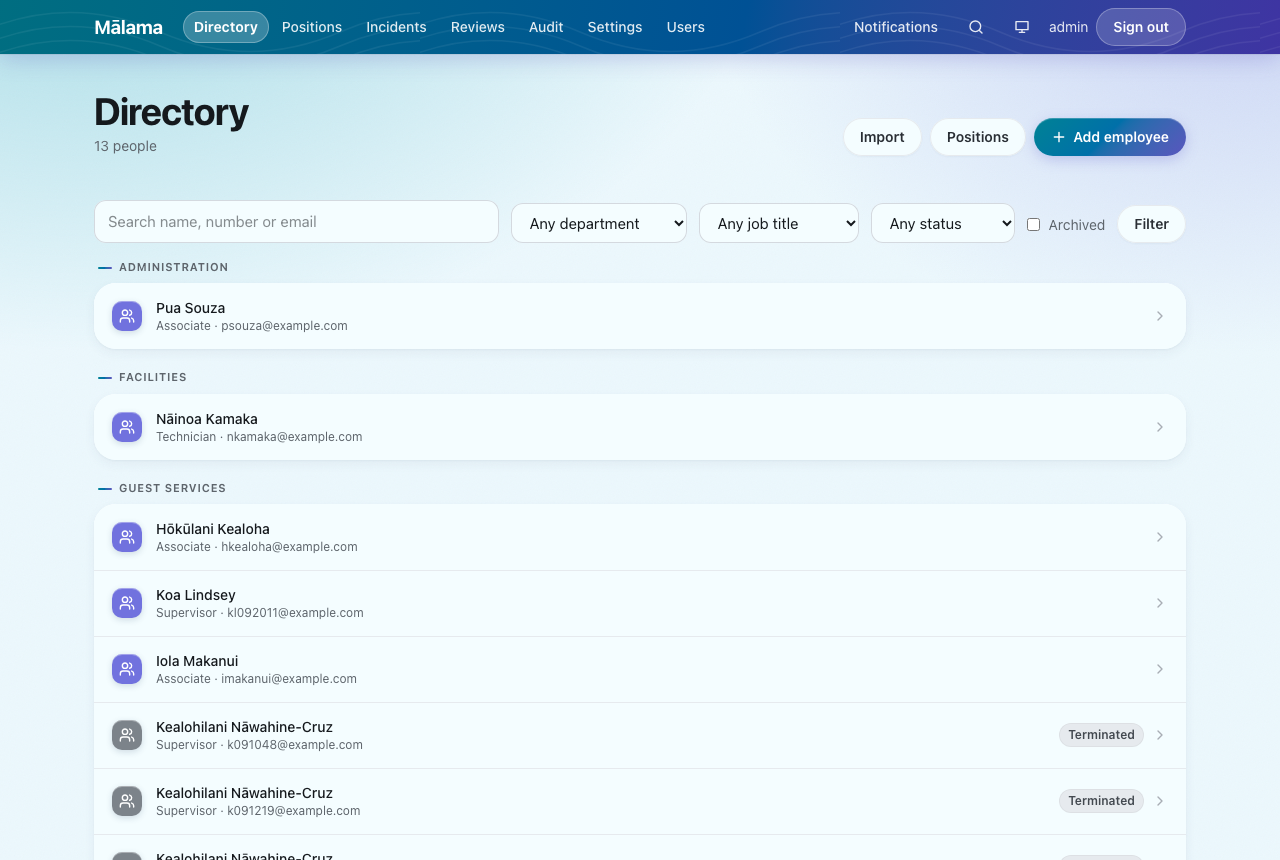The width and height of the screenshot is (1280, 860).
Task: Click the Sign out button
Action: coord(1141,27)
